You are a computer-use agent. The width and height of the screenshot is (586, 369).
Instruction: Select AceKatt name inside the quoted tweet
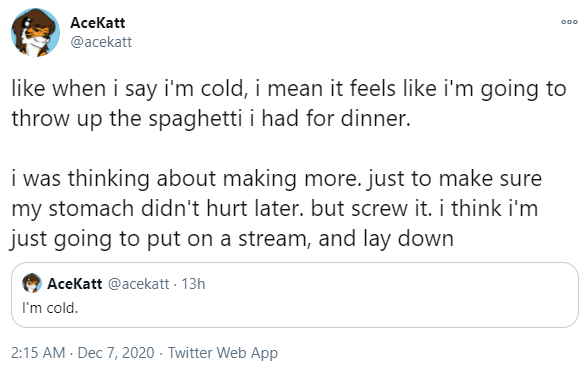click(74, 284)
